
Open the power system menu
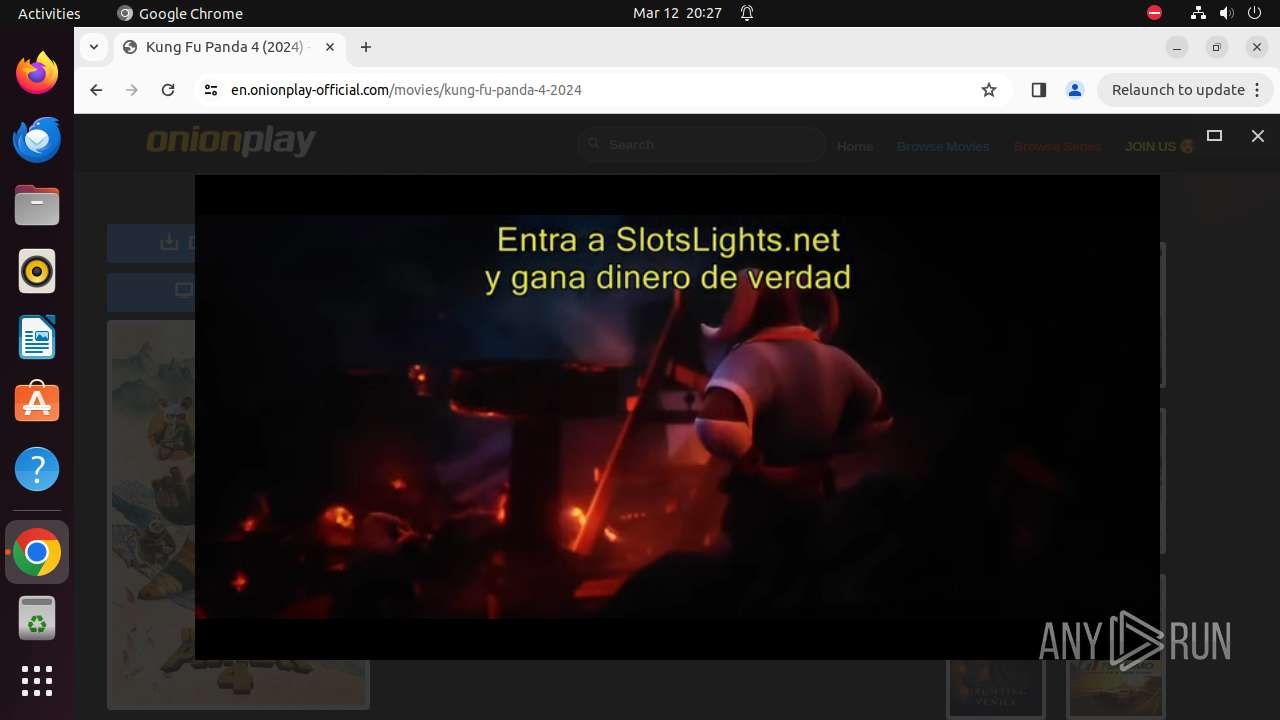pos(1255,13)
